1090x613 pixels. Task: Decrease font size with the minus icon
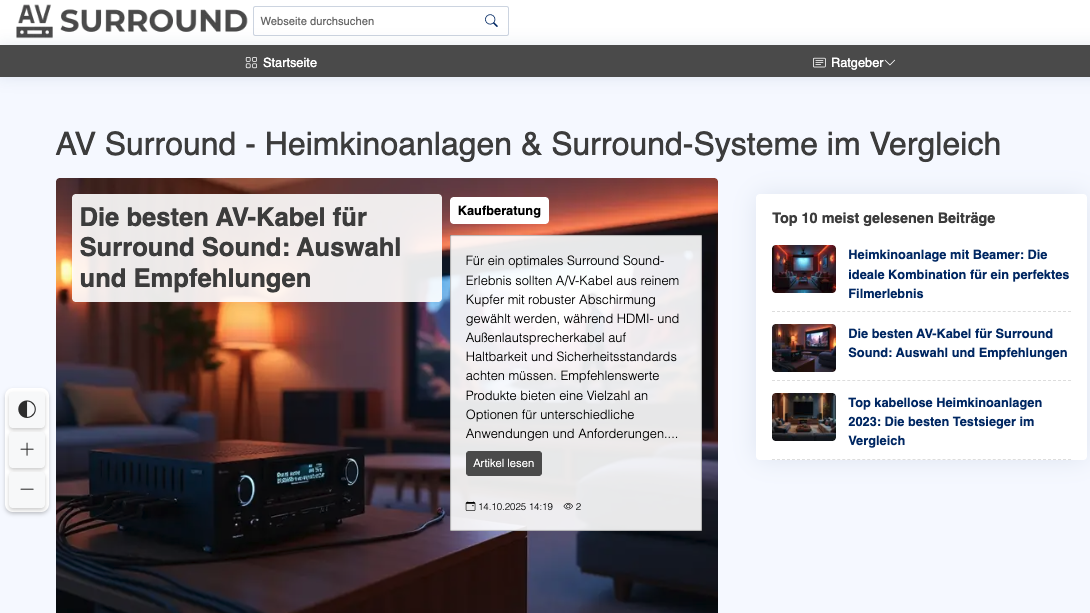[27, 489]
